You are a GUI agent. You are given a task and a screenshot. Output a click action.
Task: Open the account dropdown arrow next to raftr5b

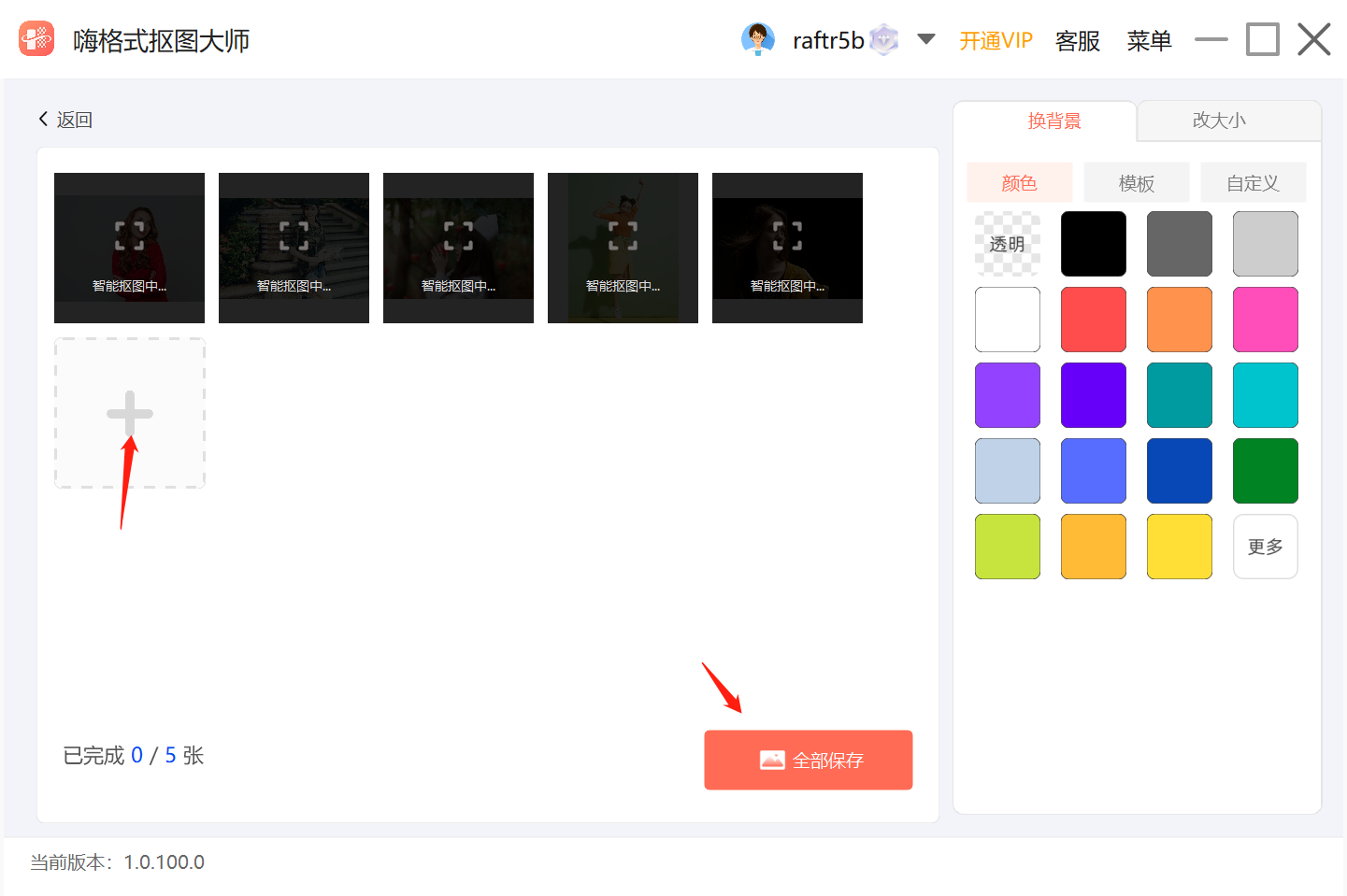[x=925, y=40]
